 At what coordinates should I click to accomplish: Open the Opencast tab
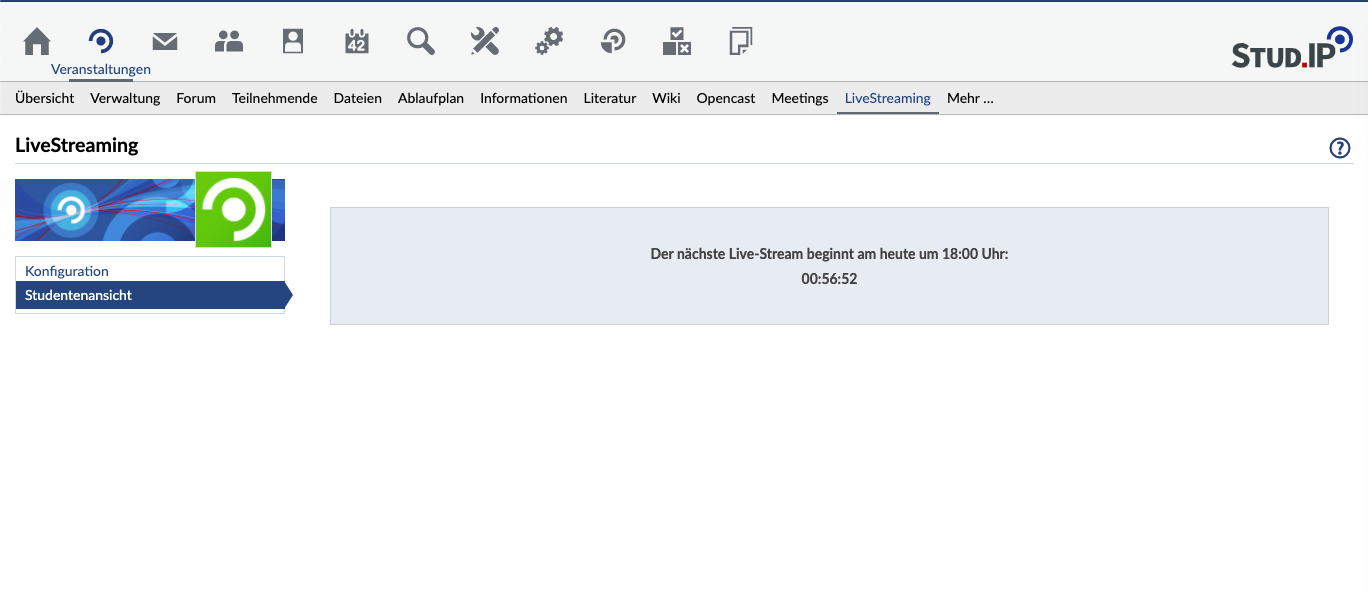[725, 98]
